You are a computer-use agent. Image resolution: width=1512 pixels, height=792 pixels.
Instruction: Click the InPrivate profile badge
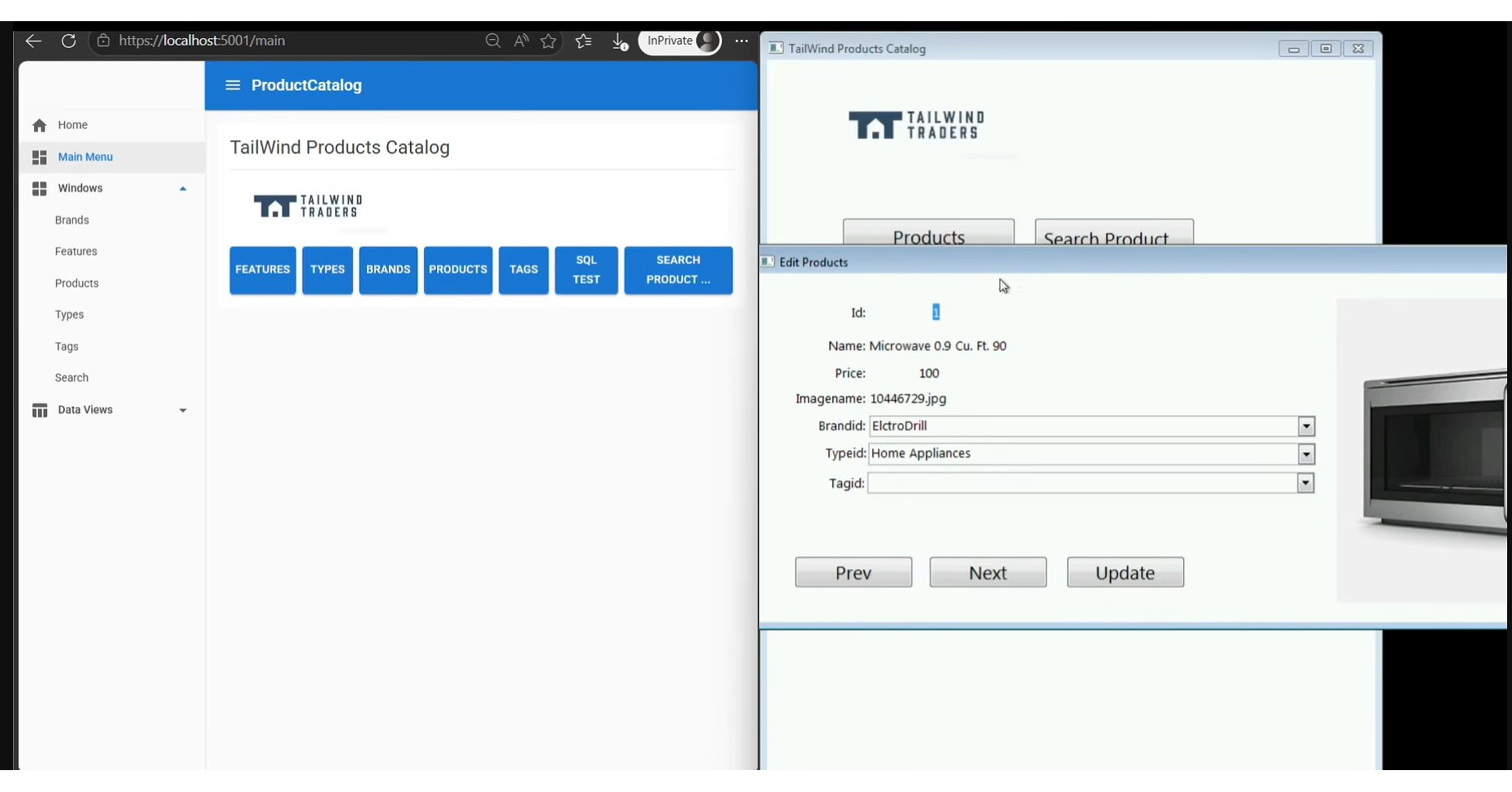click(x=680, y=41)
